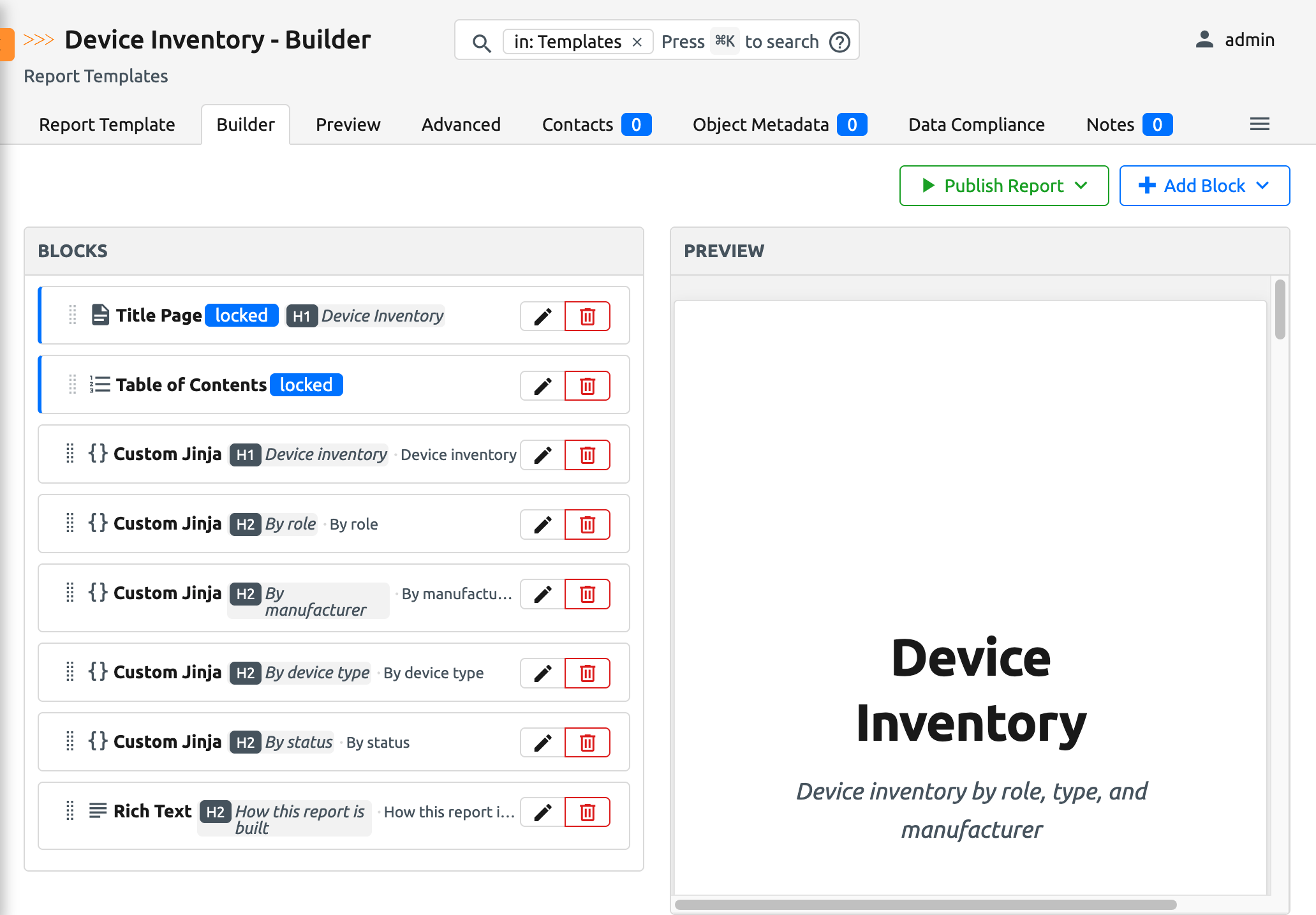Click the preview vertical scrollbar
1316x915 pixels.
[x=1280, y=309]
